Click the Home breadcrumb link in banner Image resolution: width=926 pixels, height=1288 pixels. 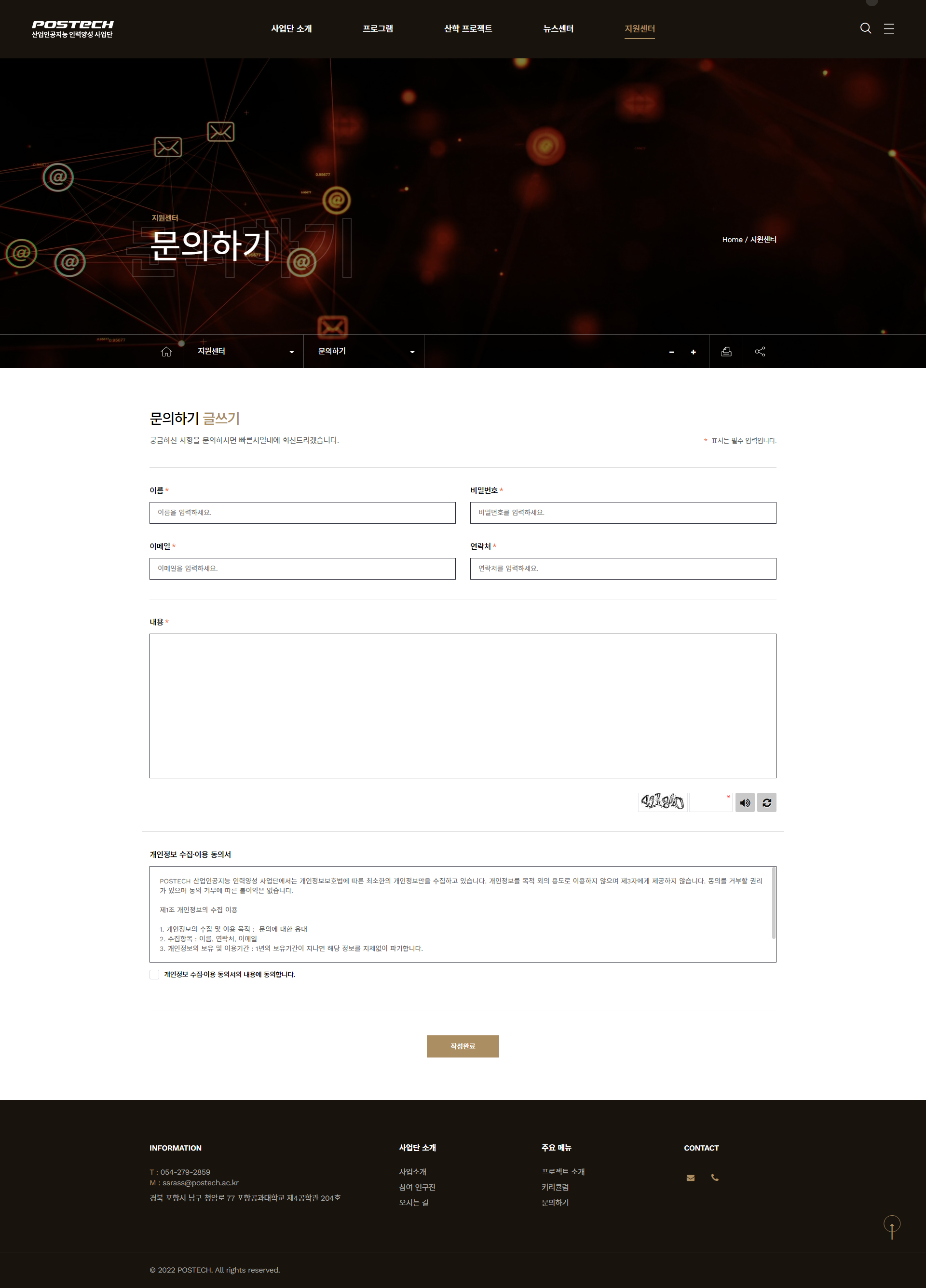tap(732, 240)
